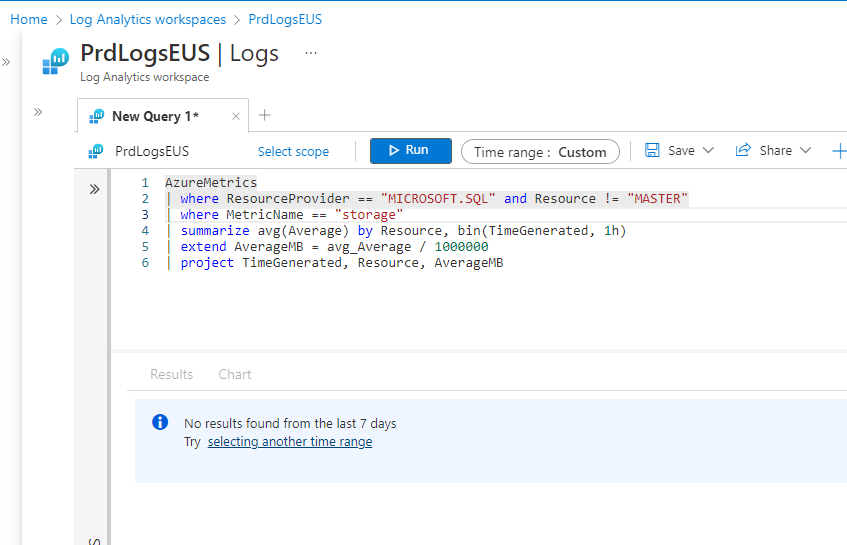Click the icon on the New Query 1 tab
This screenshot has width=847, height=545.
click(97, 116)
